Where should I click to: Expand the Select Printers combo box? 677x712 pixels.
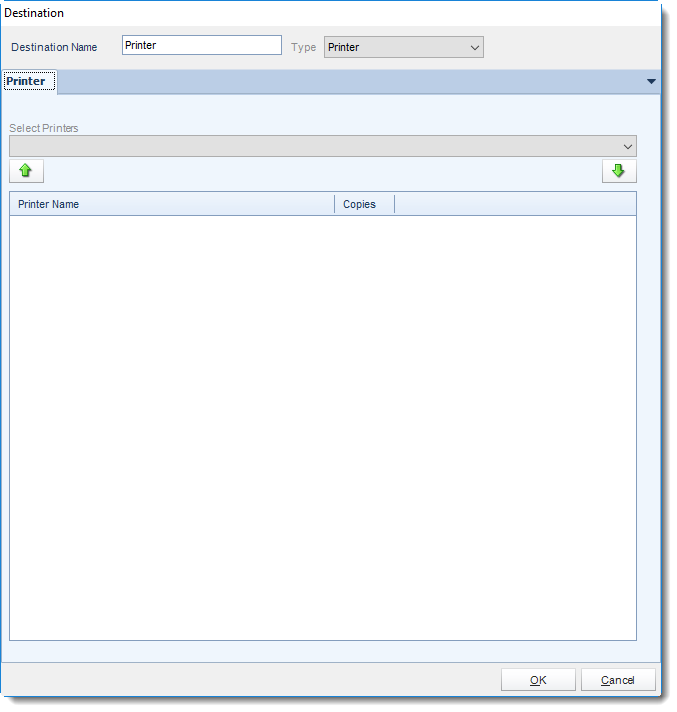[x=323, y=146]
